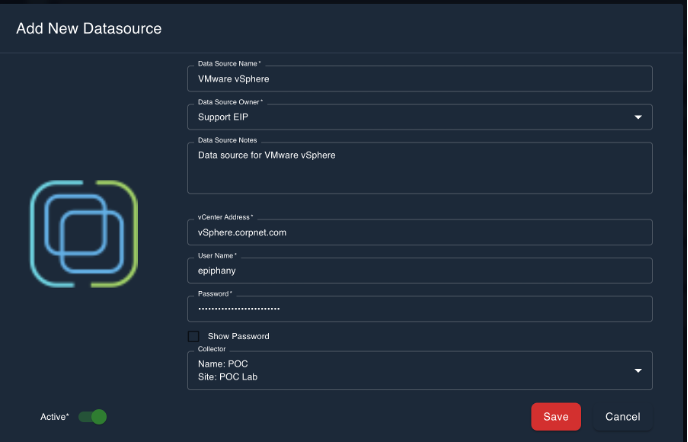Tick the Show Password checkbox

pos(194,336)
